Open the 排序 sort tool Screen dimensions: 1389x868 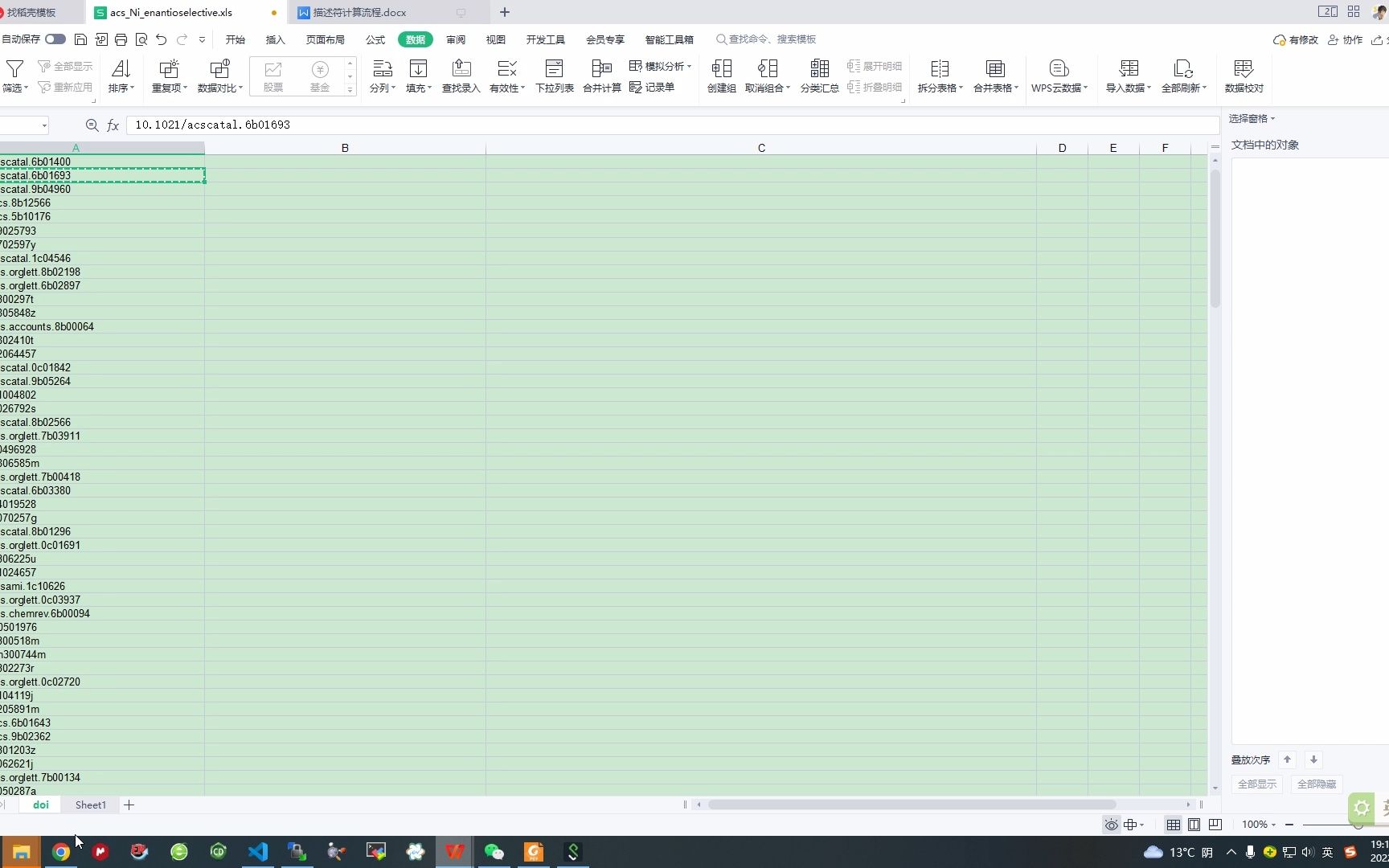coord(121,76)
